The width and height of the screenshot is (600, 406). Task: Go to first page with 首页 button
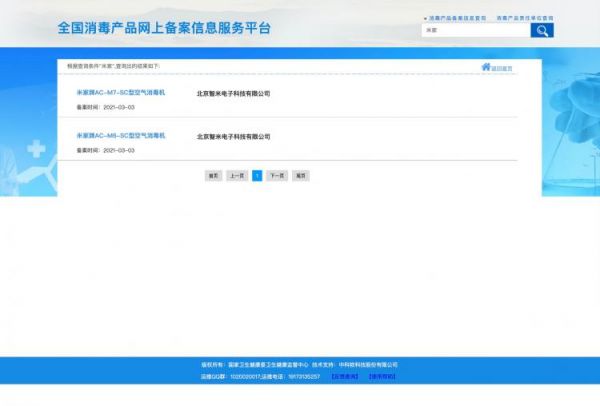(213, 176)
